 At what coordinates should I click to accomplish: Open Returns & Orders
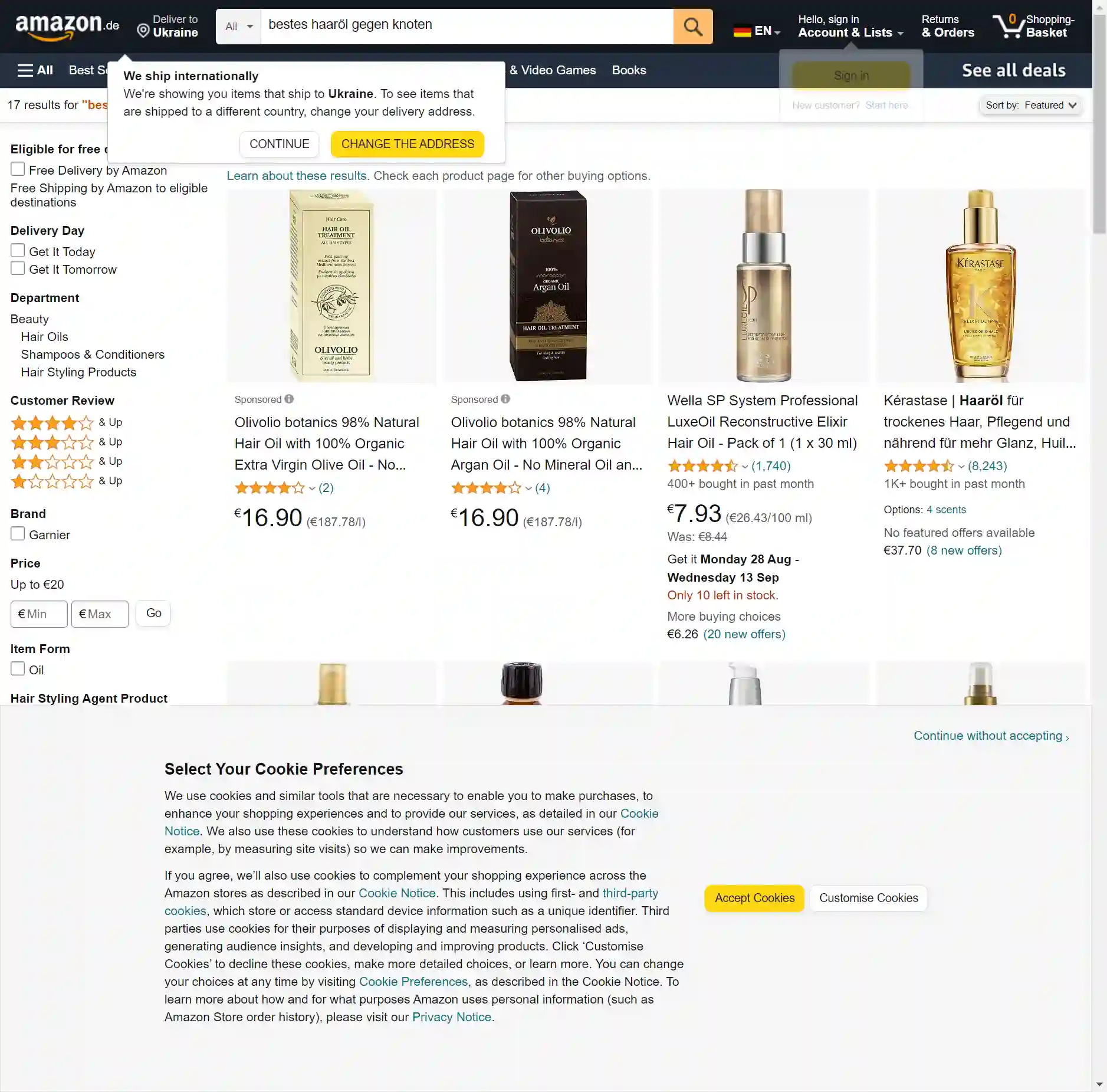point(948,27)
